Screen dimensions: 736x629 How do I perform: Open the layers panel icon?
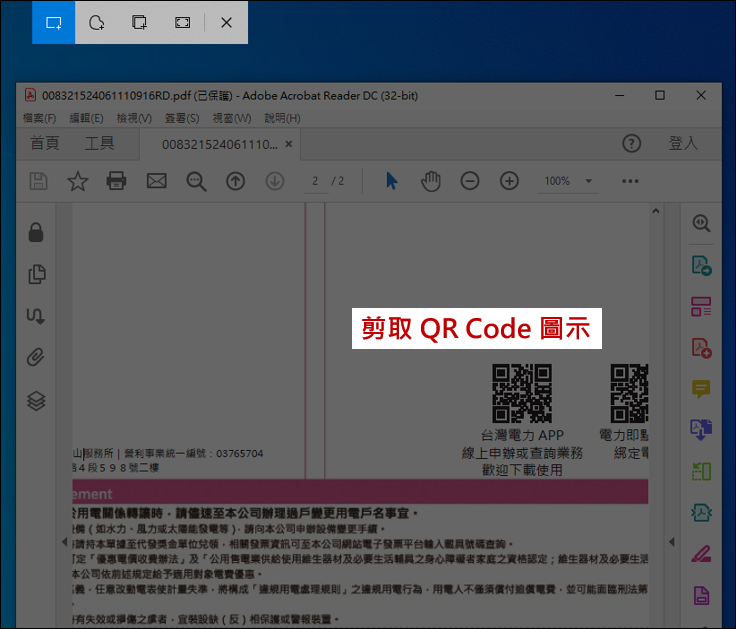(36, 401)
